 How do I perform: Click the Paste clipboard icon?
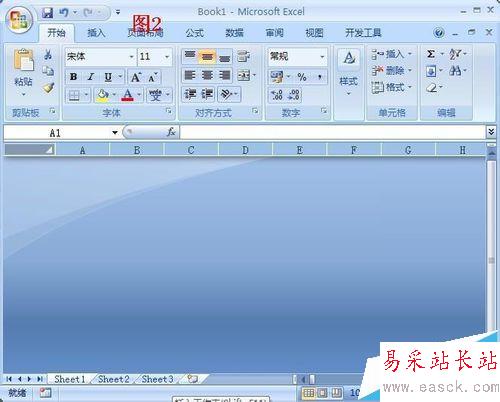point(23,60)
